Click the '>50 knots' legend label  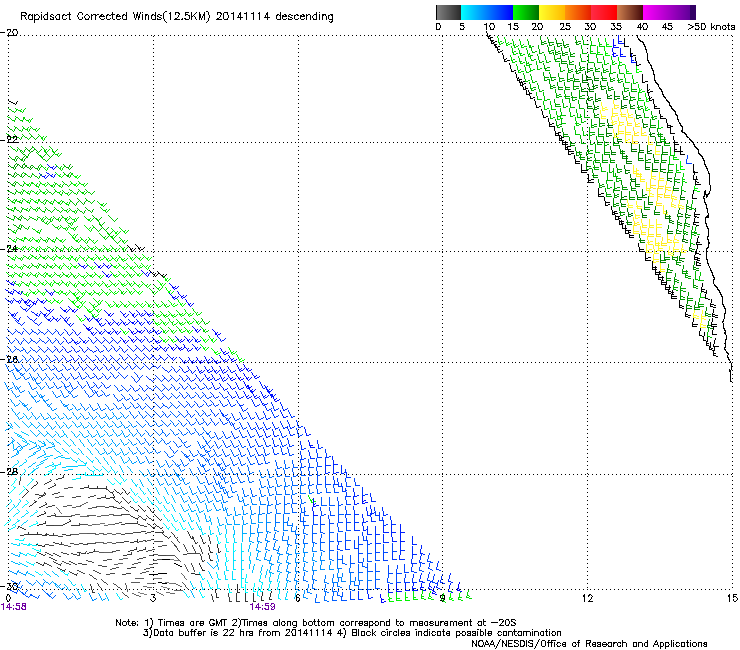point(711,27)
